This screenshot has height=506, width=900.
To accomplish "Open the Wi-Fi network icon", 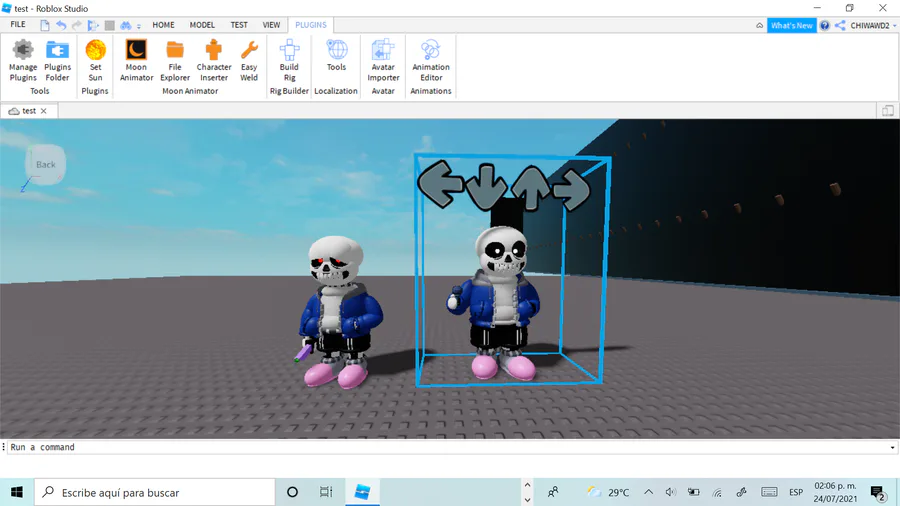I will 717,492.
